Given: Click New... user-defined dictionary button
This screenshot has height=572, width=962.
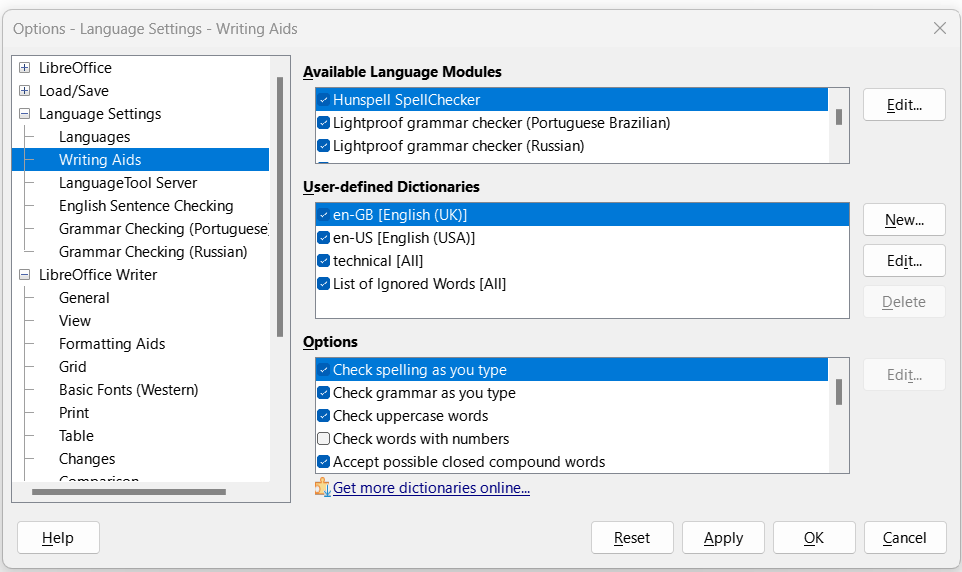Looking at the screenshot, I should [904, 220].
